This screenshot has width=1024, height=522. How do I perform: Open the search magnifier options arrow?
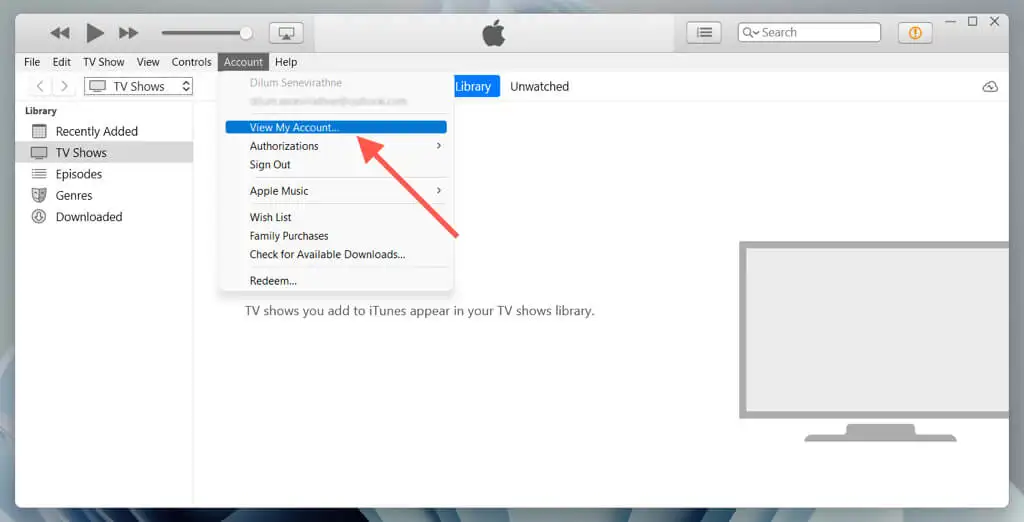click(x=750, y=32)
